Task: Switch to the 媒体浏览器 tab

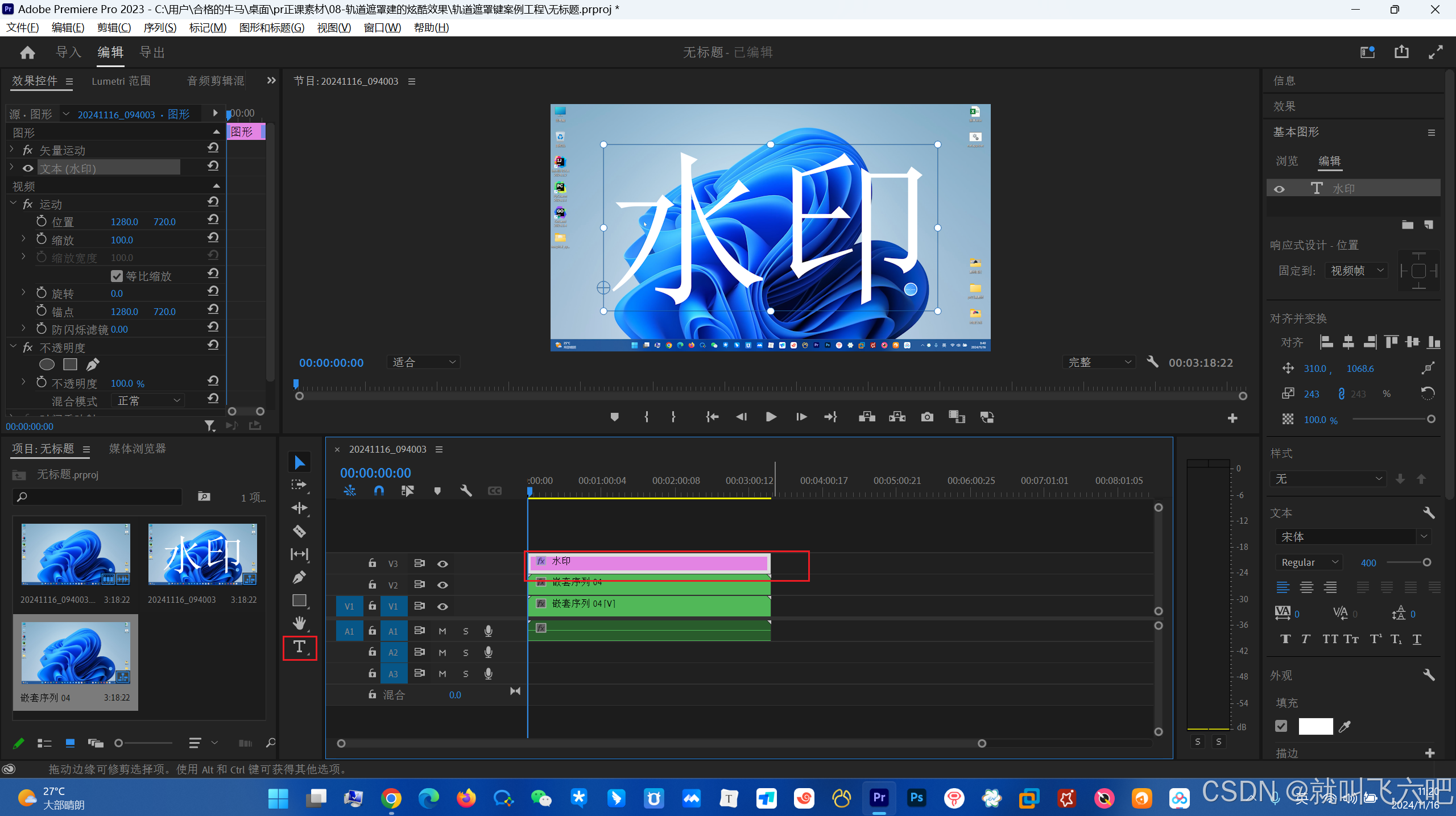Action: [138, 449]
